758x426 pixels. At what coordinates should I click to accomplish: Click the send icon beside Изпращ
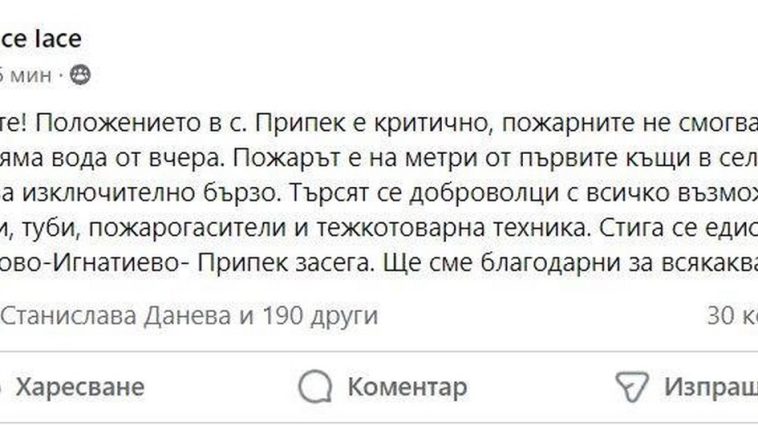632,386
